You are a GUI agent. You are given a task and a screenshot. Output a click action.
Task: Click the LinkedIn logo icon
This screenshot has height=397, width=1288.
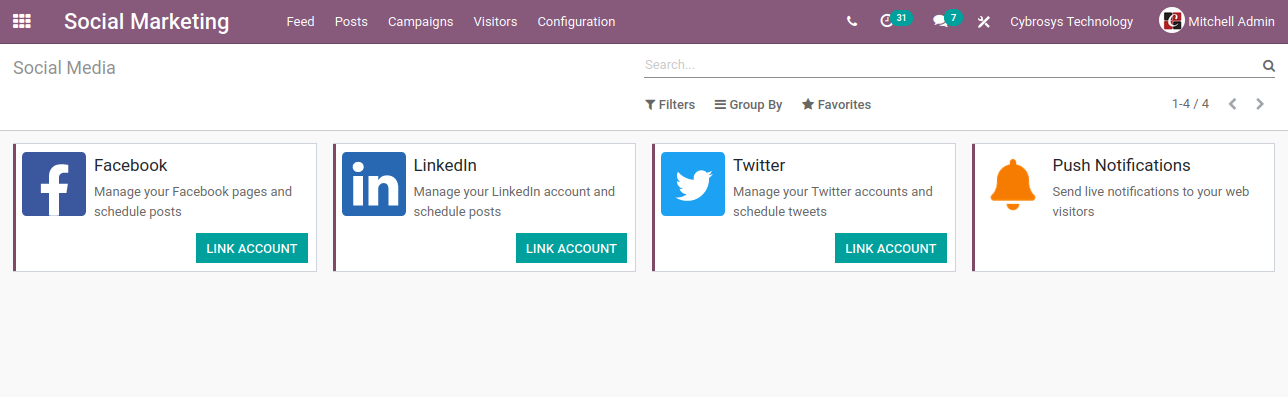pyautogui.click(x=374, y=184)
